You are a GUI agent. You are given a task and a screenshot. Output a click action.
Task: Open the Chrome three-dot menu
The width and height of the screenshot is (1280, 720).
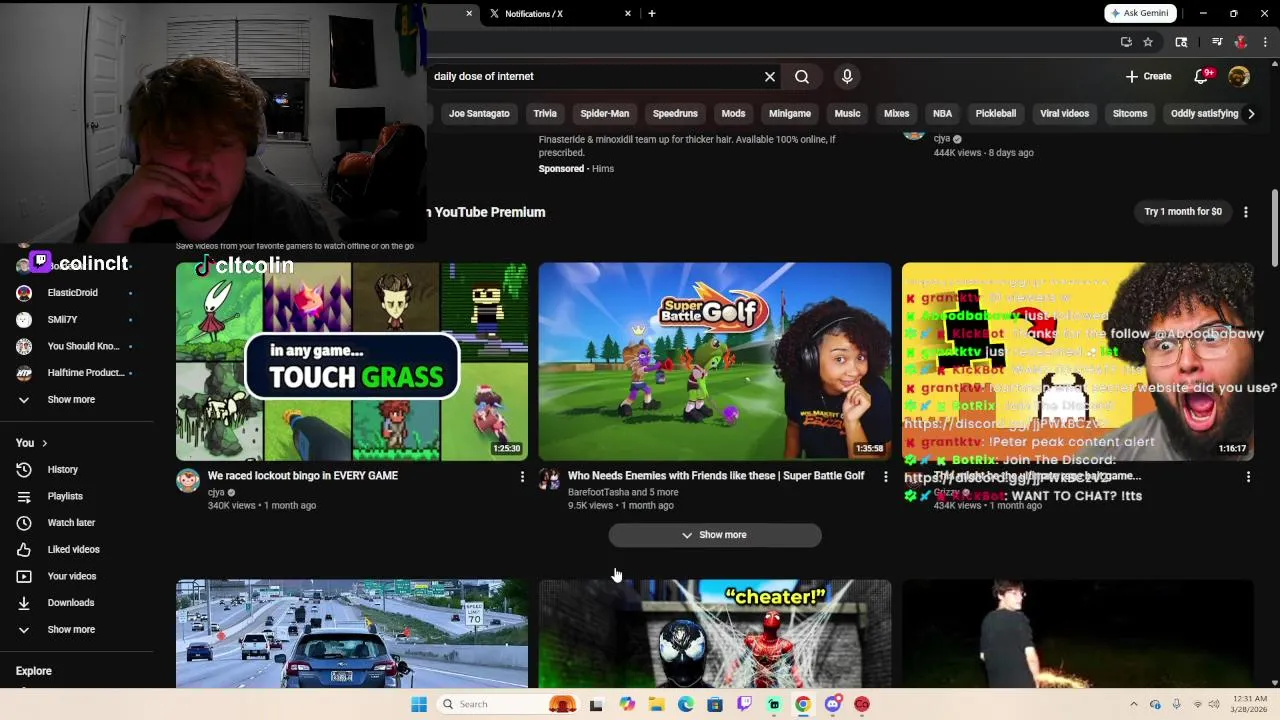pos(1265,42)
